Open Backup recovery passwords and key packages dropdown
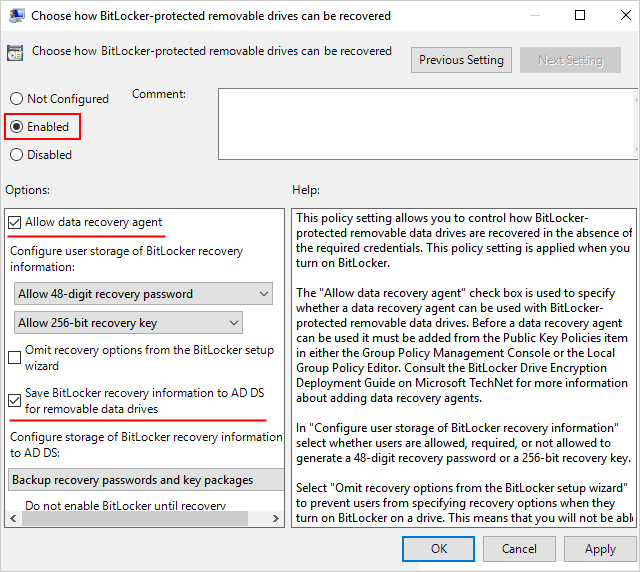This screenshot has width=640, height=572. coord(146,480)
